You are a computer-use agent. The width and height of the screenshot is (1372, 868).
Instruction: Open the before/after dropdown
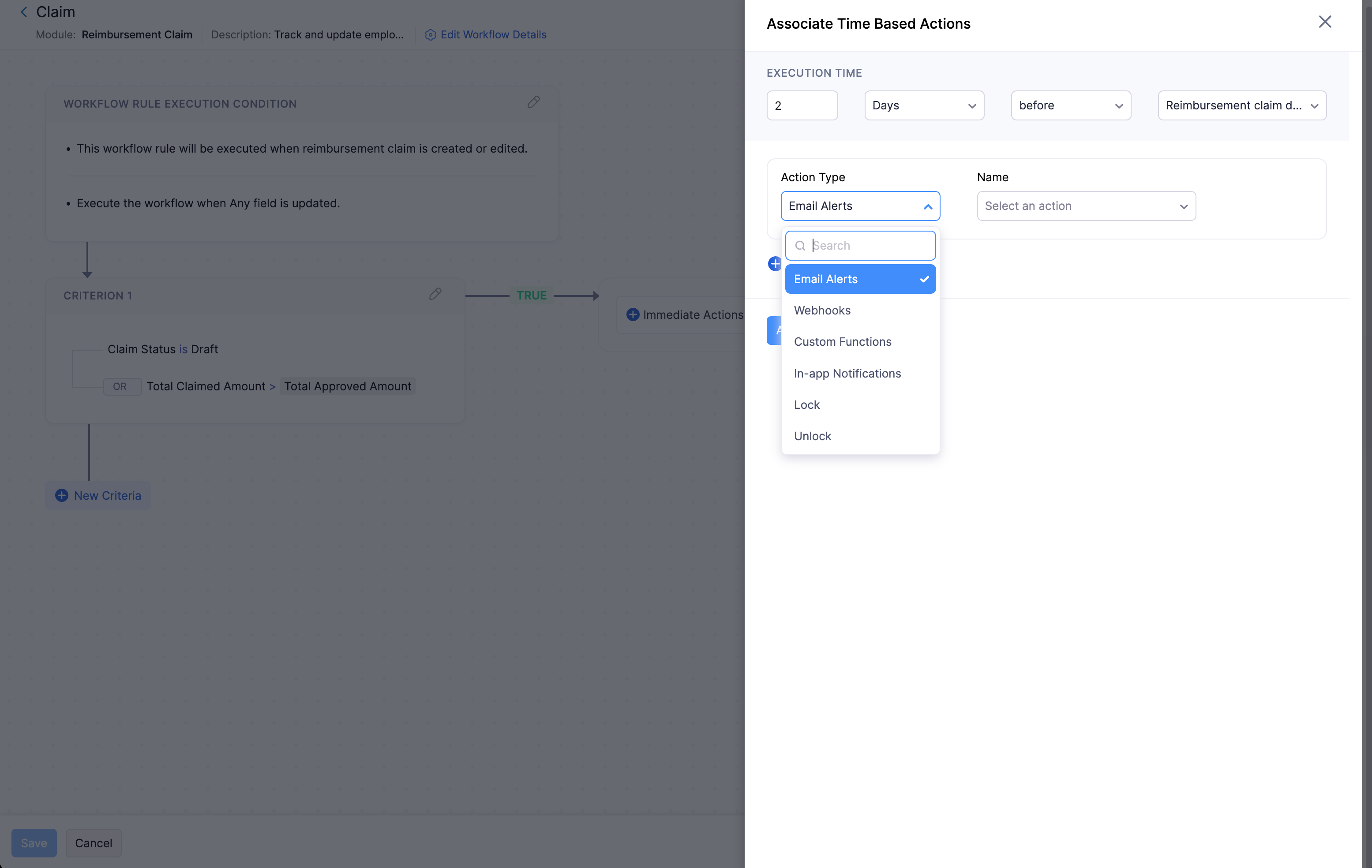tap(1071, 105)
